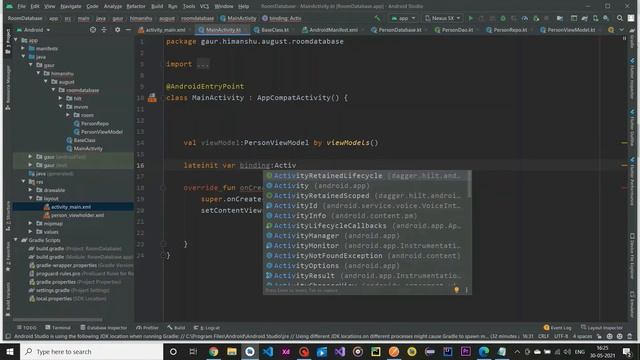Click the Type here to search box
Viewport: 640px width, 360px height.
pos(92,351)
